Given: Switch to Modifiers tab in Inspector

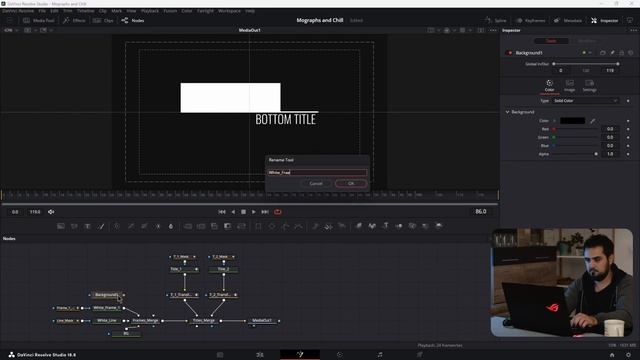Looking at the screenshot, I should 587,41.
